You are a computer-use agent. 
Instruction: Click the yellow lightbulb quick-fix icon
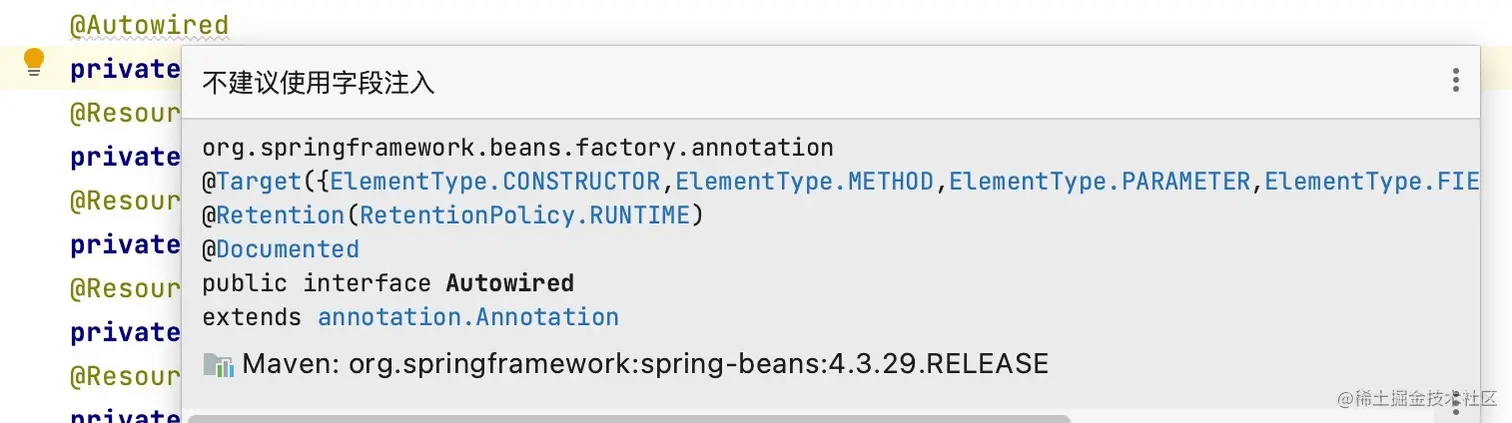34,62
